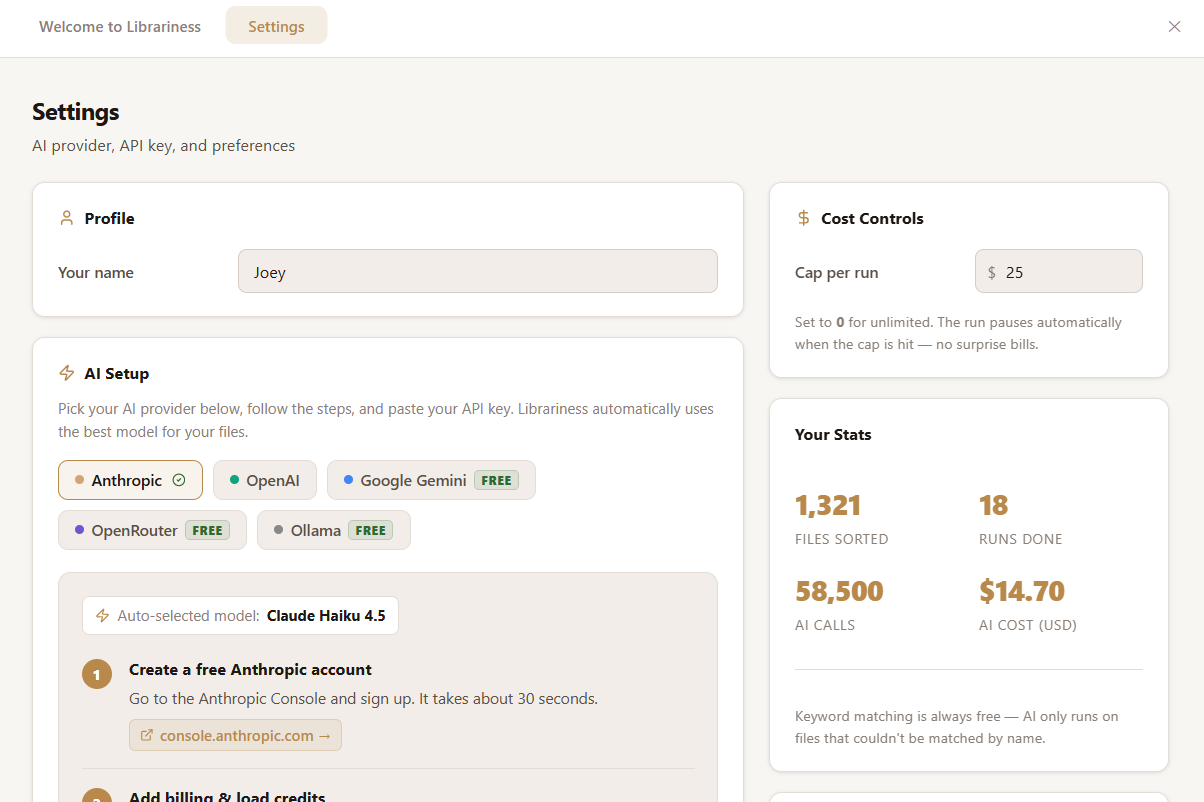Click the Google Gemini blue dot
Viewport: 1204px width, 802px height.
coord(348,480)
